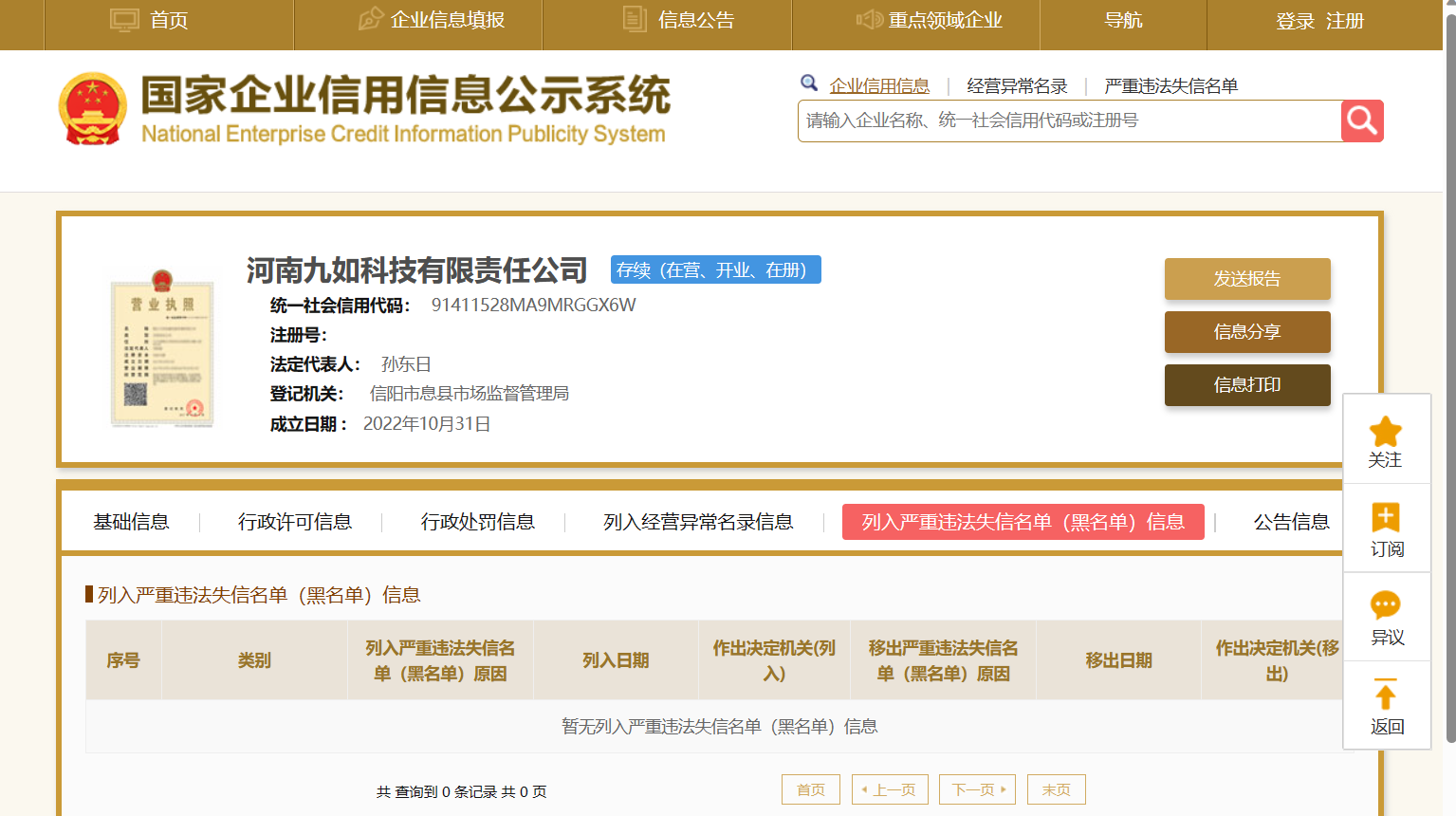Click the speech bubble 异议 icon
1456x816 pixels.
pos(1386,604)
